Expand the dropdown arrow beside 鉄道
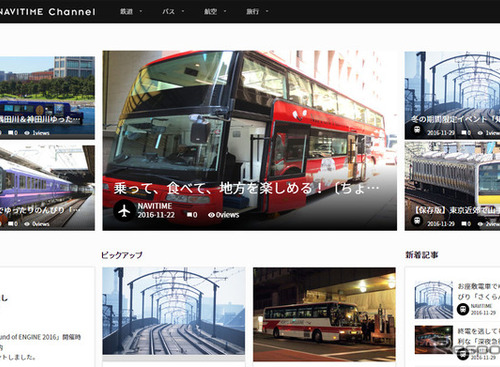The height and width of the screenshot is (367, 500). tap(141, 11)
